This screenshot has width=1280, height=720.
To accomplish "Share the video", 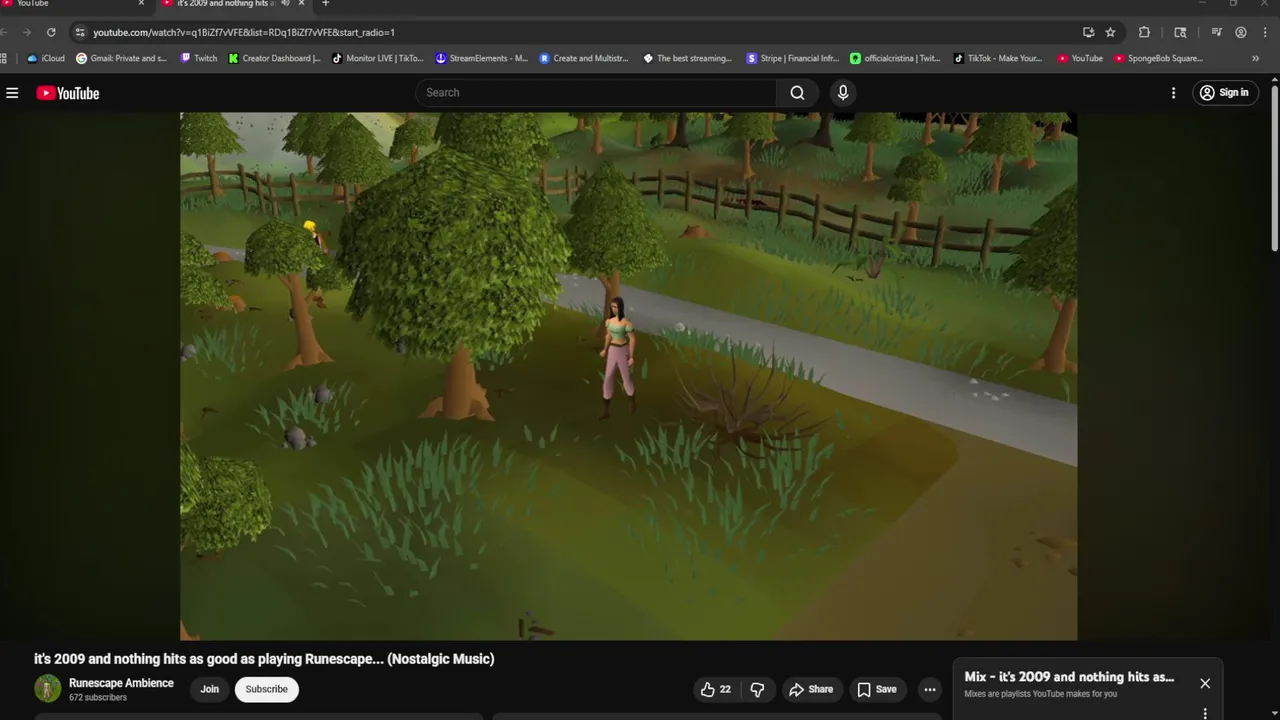I will click(811, 689).
